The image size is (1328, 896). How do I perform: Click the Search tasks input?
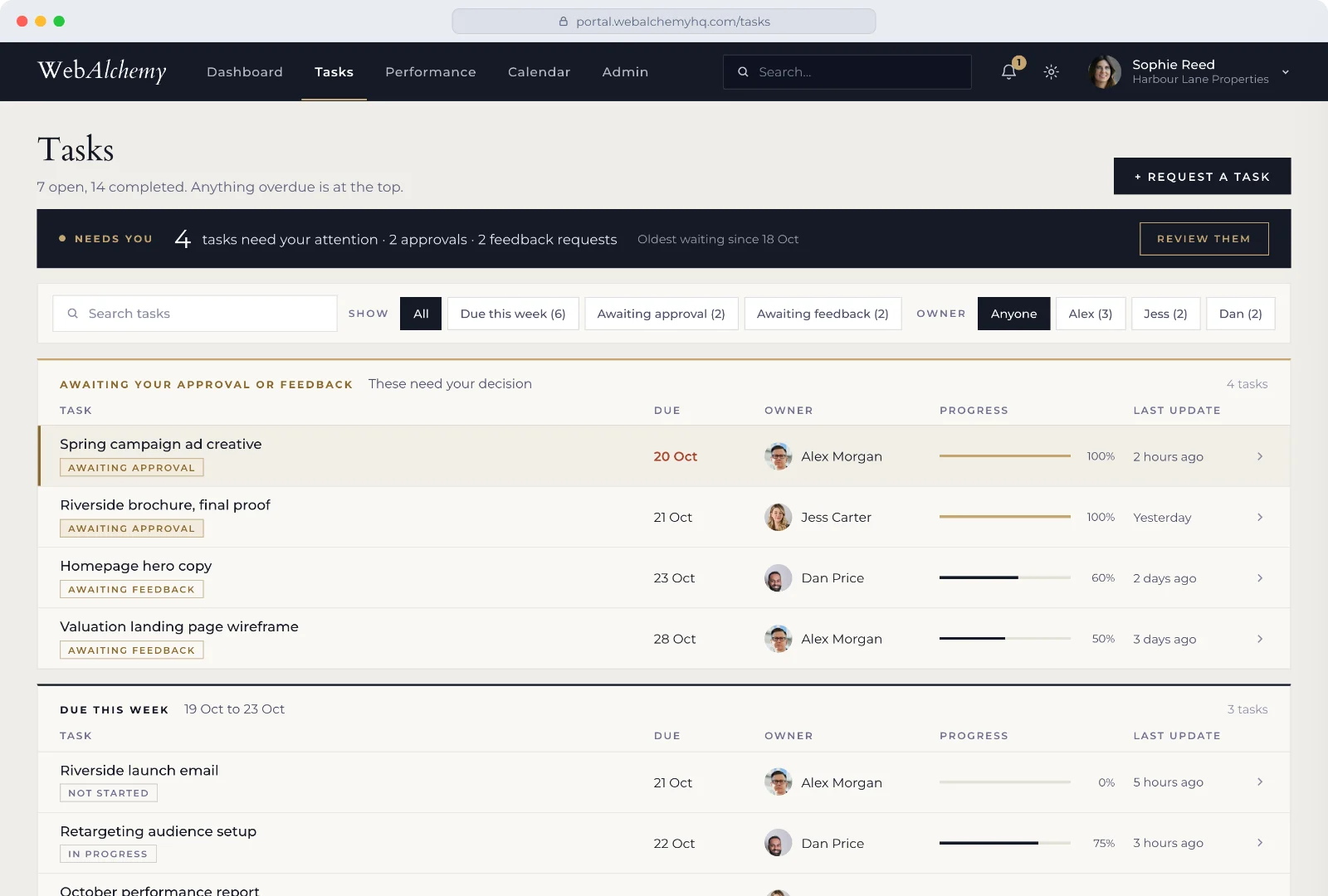(x=195, y=314)
